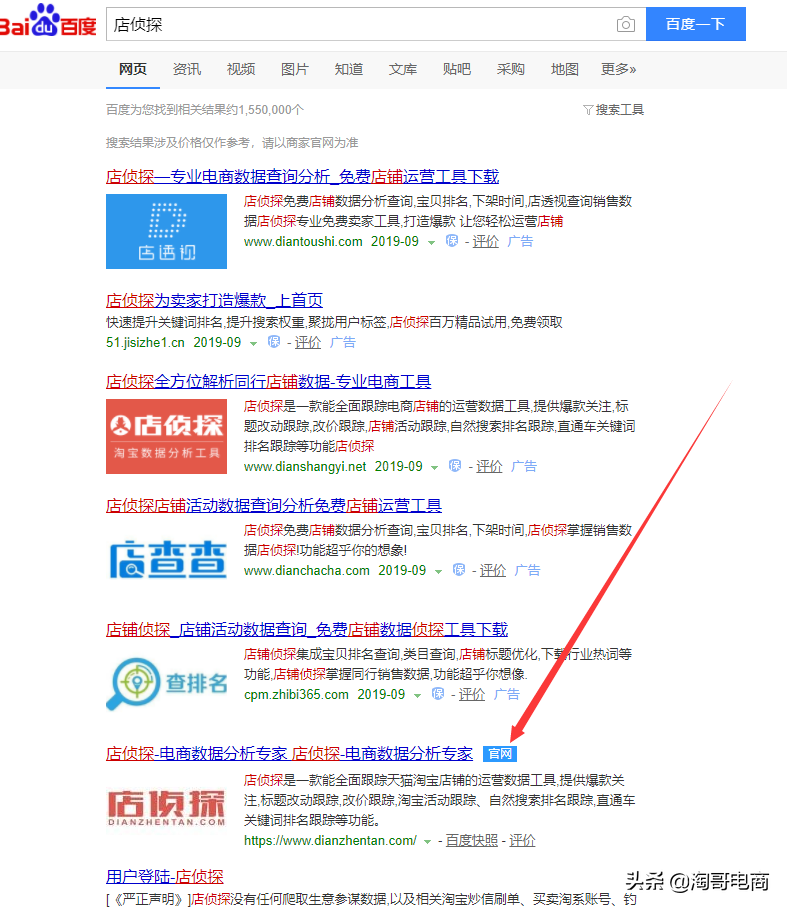Open result 店侦探全方位解析同行店铺数据

tap(268, 381)
